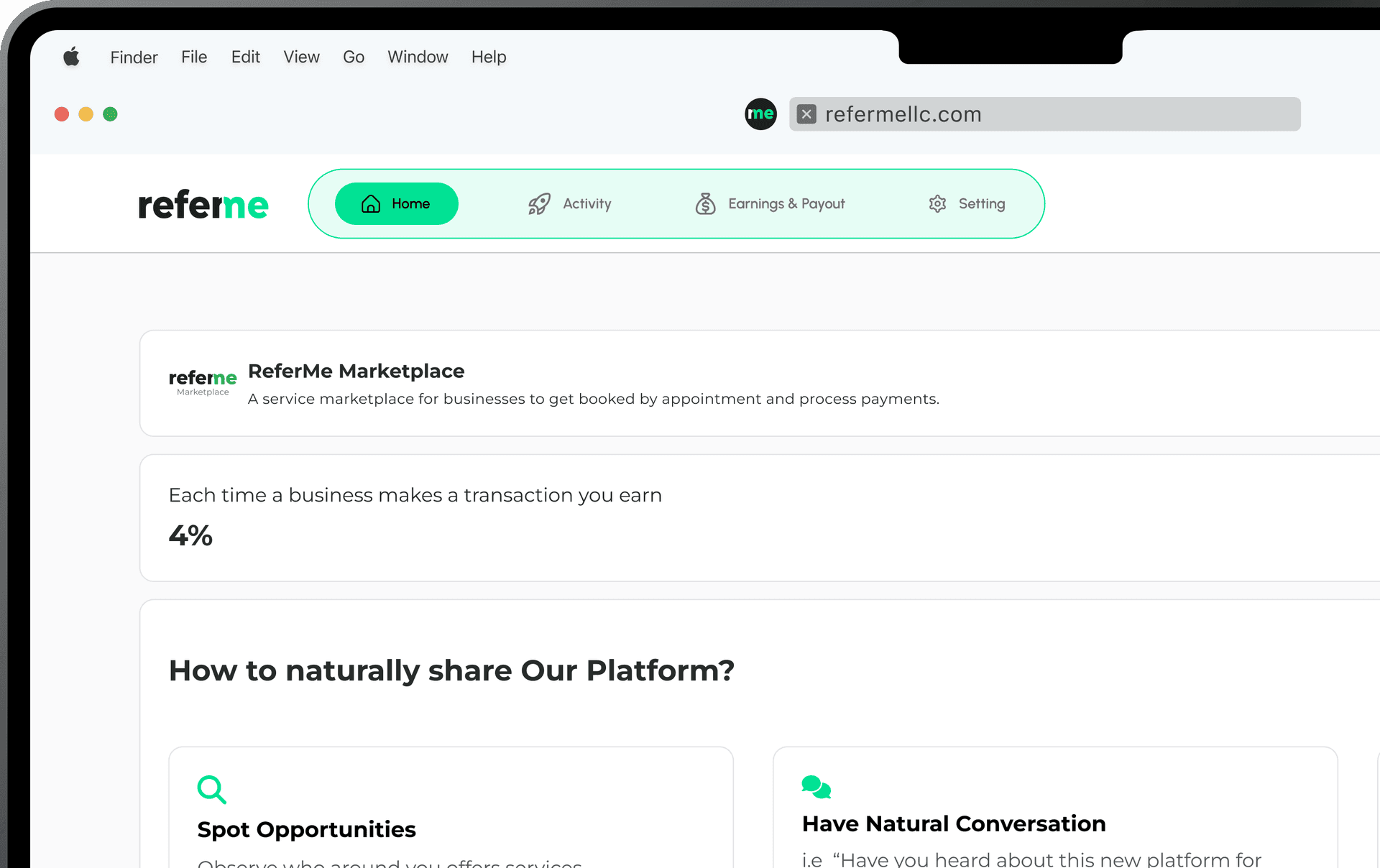Click the Spot Opportunities heading
The width and height of the screenshot is (1380, 868).
tap(306, 829)
